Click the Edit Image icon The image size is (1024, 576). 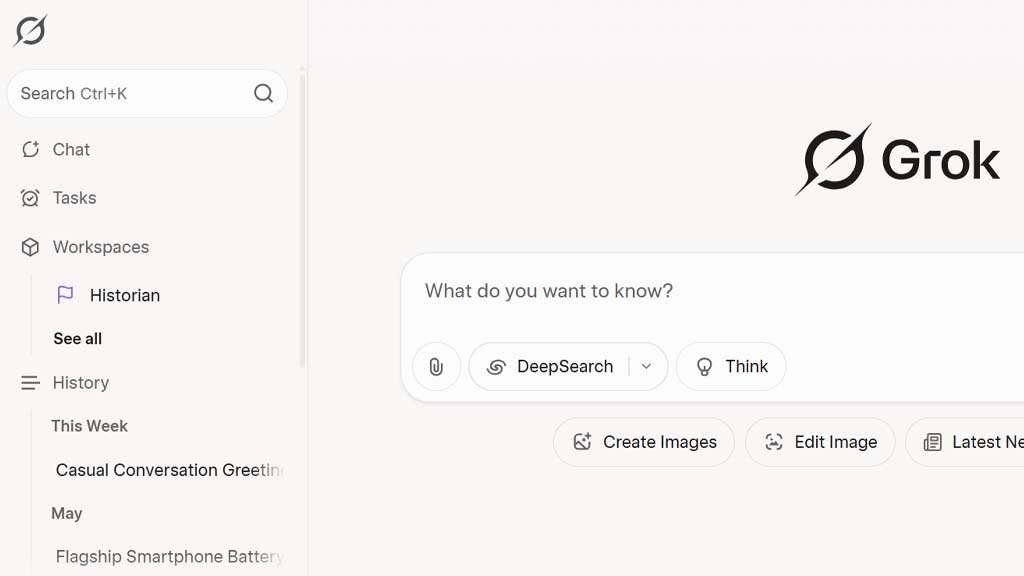coord(774,442)
